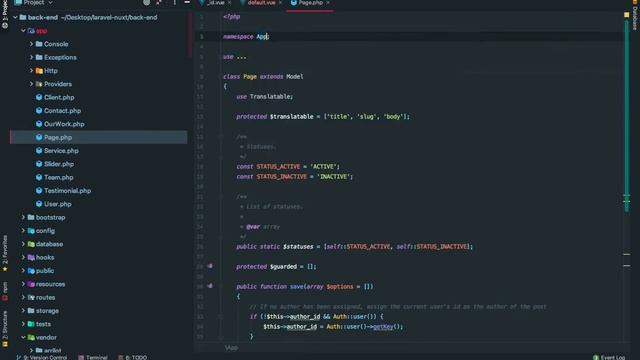Open Slider.php in the project tree
This screenshot has width=640, height=360.
(59, 164)
